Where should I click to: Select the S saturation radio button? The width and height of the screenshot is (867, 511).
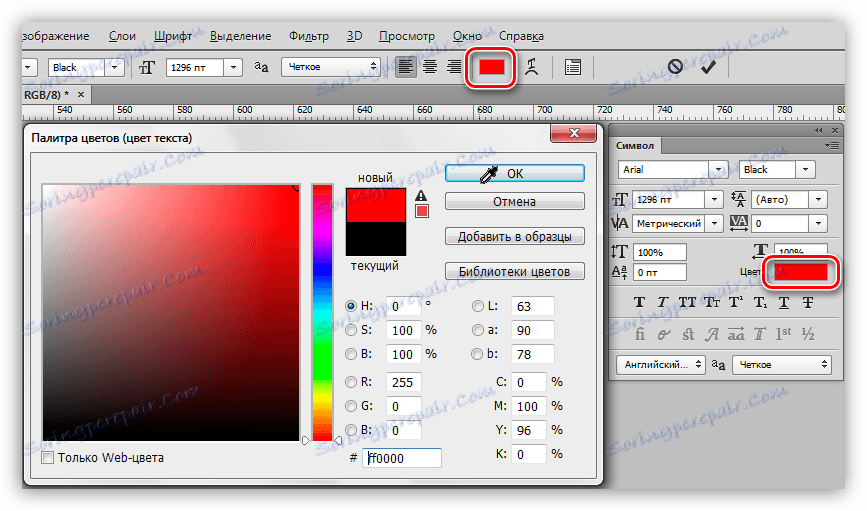tap(351, 330)
